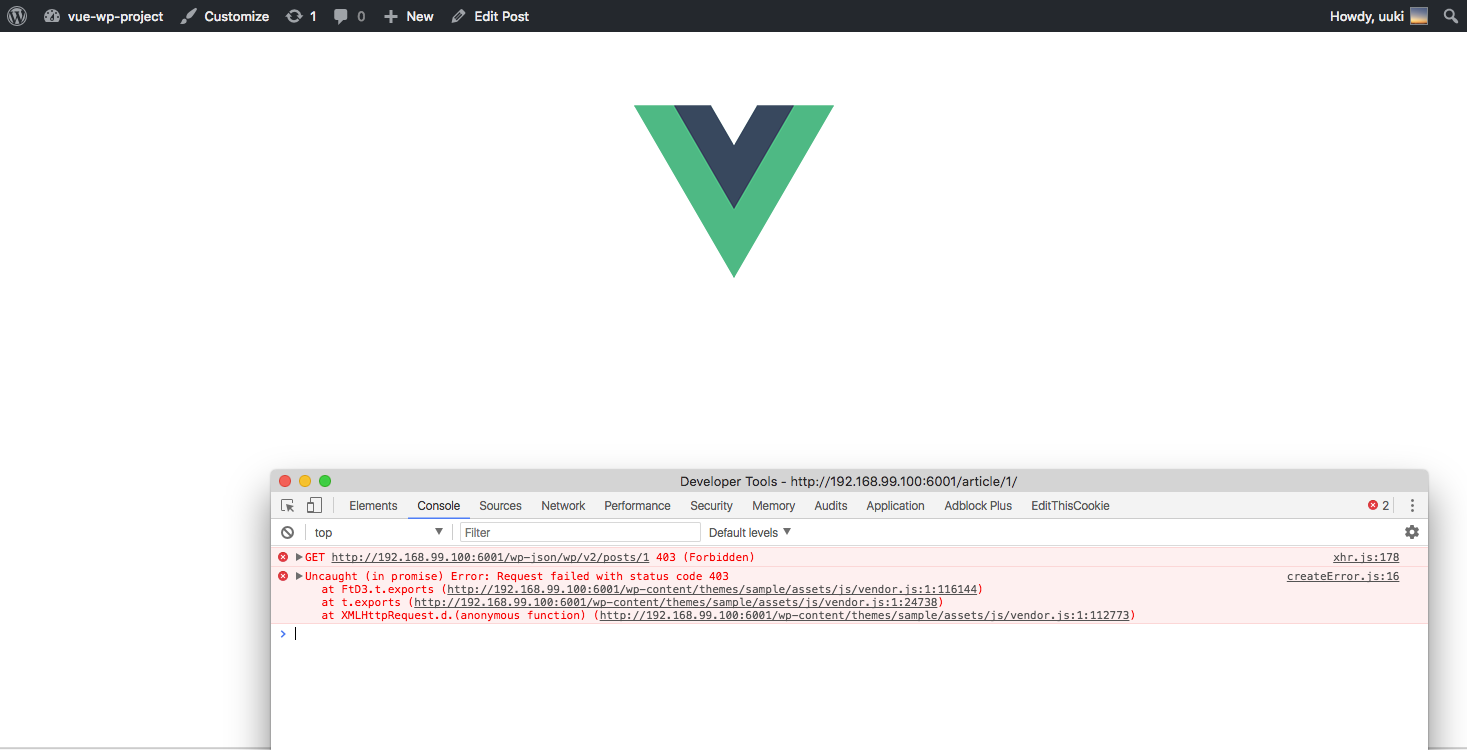Switch to the Elements tab
Image resolution: width=1467 pixels, height=750 pixels.
[x=373, y=506]
